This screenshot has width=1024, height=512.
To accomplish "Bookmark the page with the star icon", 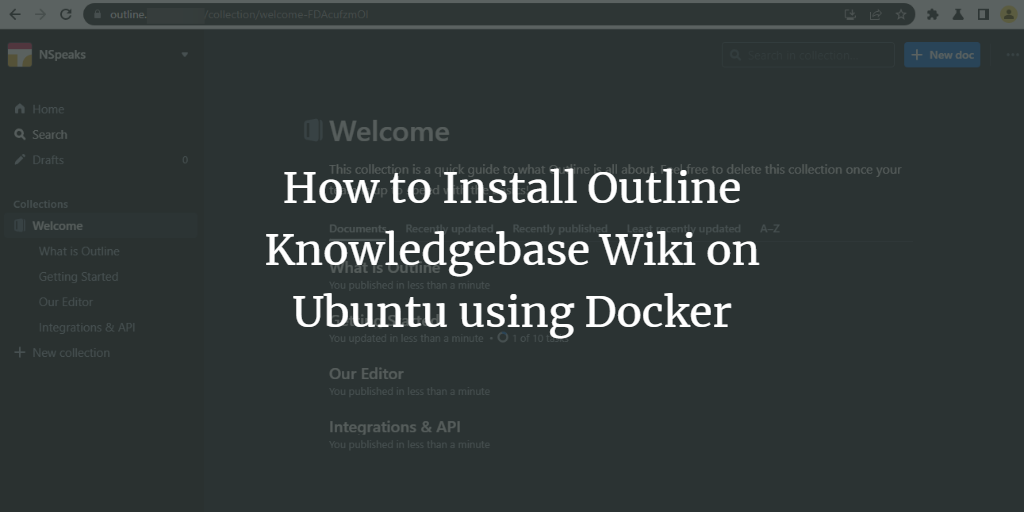I will tap(901, 14).
